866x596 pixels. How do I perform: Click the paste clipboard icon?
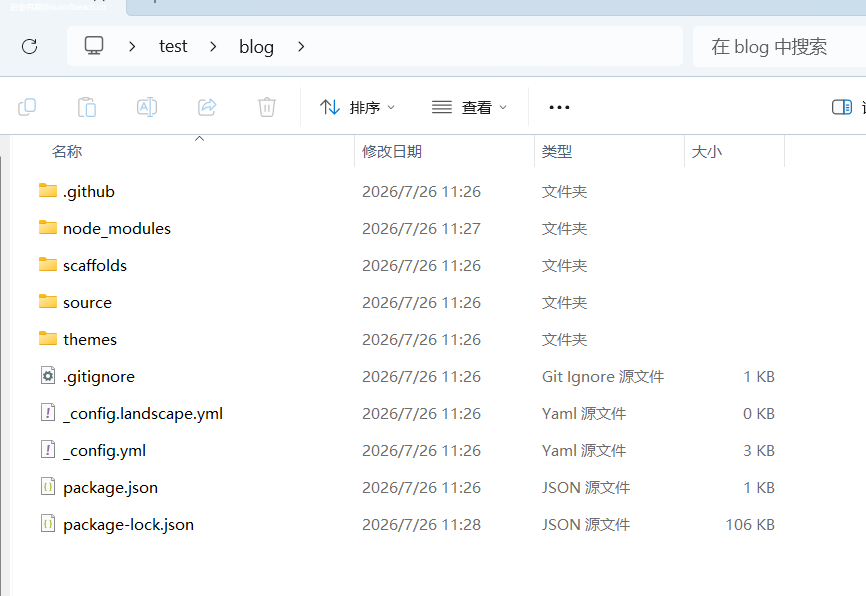coord(87,107)
